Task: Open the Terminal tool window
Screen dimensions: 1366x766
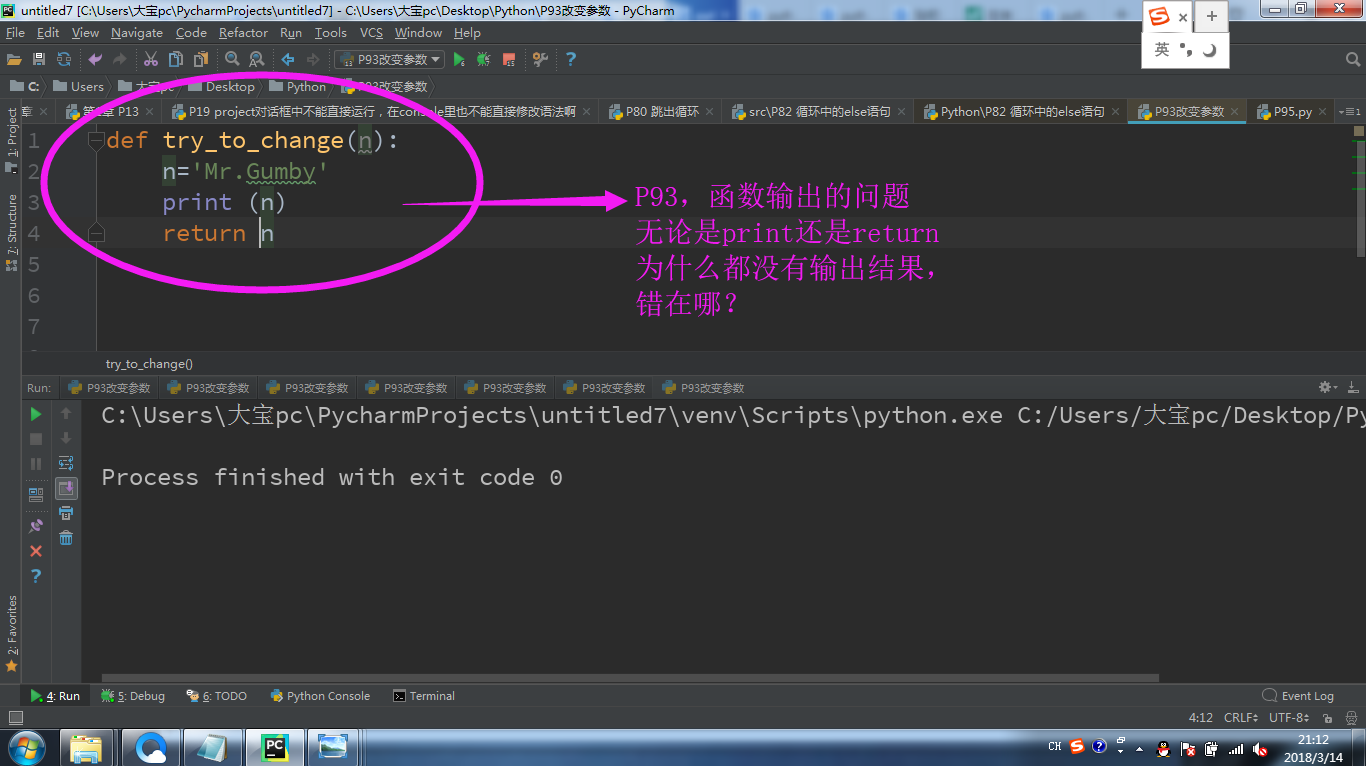Action: (x=425, y=696)
